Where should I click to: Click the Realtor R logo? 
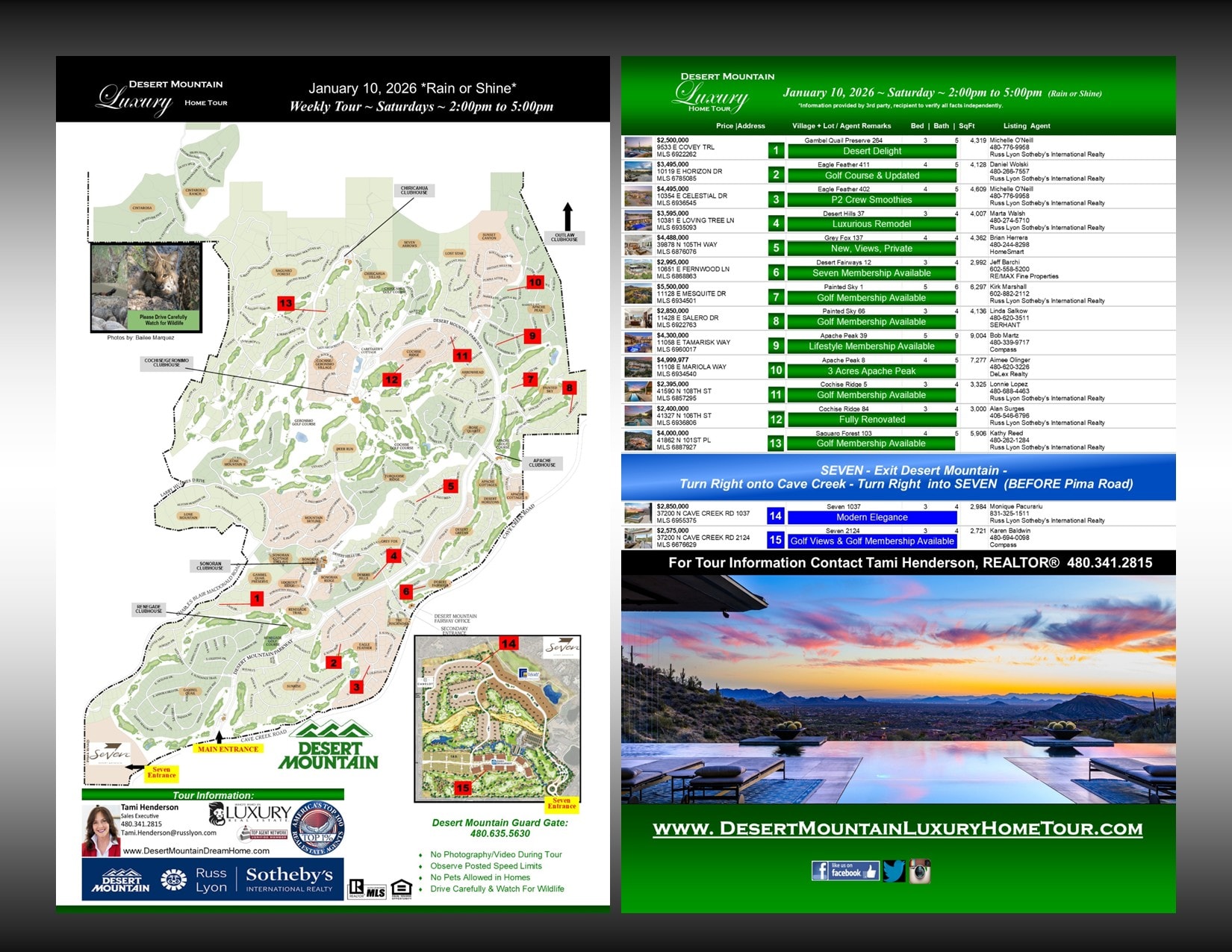tap(356, 888)
